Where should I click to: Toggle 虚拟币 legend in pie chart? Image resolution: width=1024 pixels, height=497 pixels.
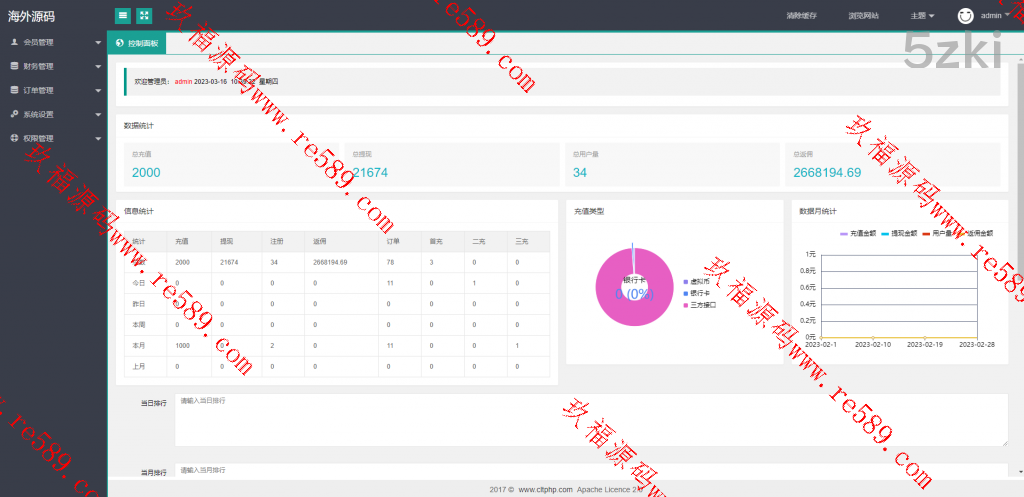tap(697, 281)
